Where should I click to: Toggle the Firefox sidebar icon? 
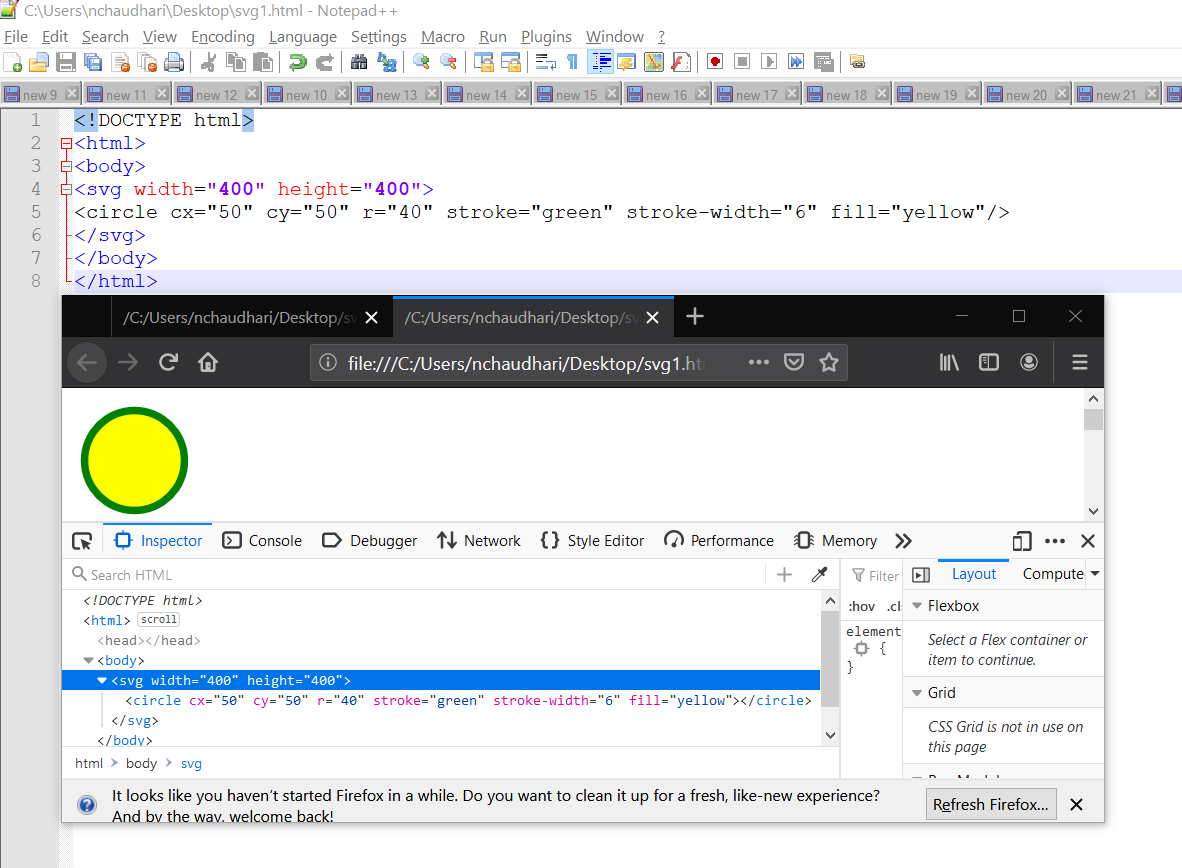tap(988, 363)
